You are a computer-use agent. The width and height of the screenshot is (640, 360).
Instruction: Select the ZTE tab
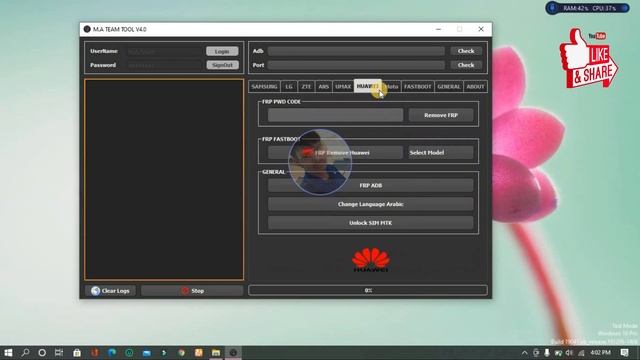click(x=306, y=87)
